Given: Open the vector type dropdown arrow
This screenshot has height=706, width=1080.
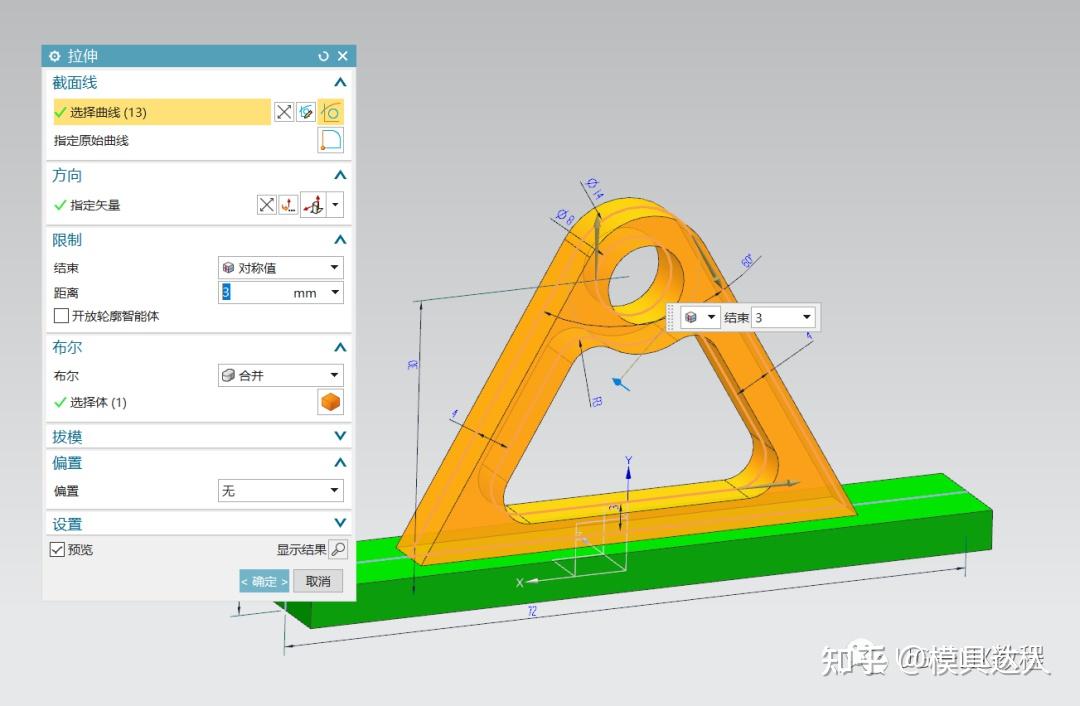Looking at the screenshot, I should pos(335,205).
